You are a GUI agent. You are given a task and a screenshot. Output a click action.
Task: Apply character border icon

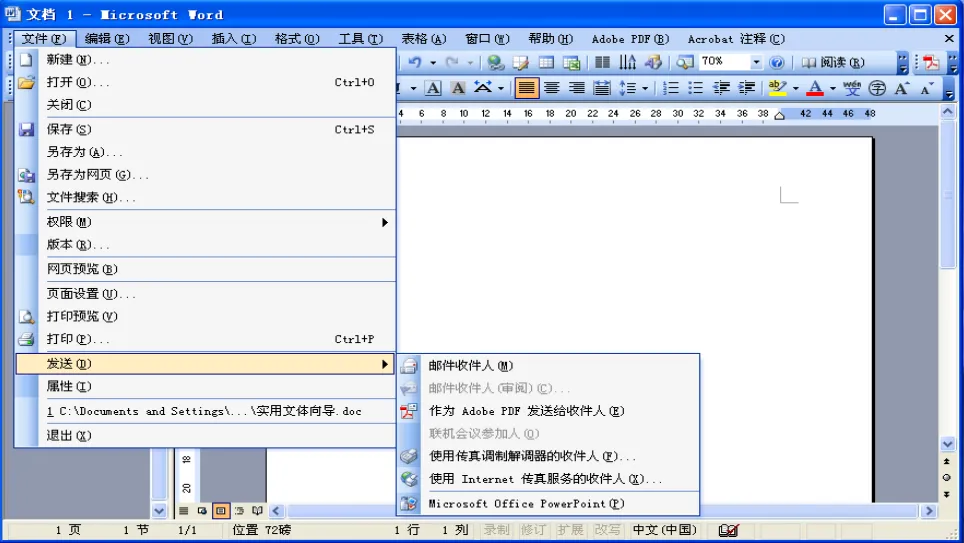tap(433, 88)
